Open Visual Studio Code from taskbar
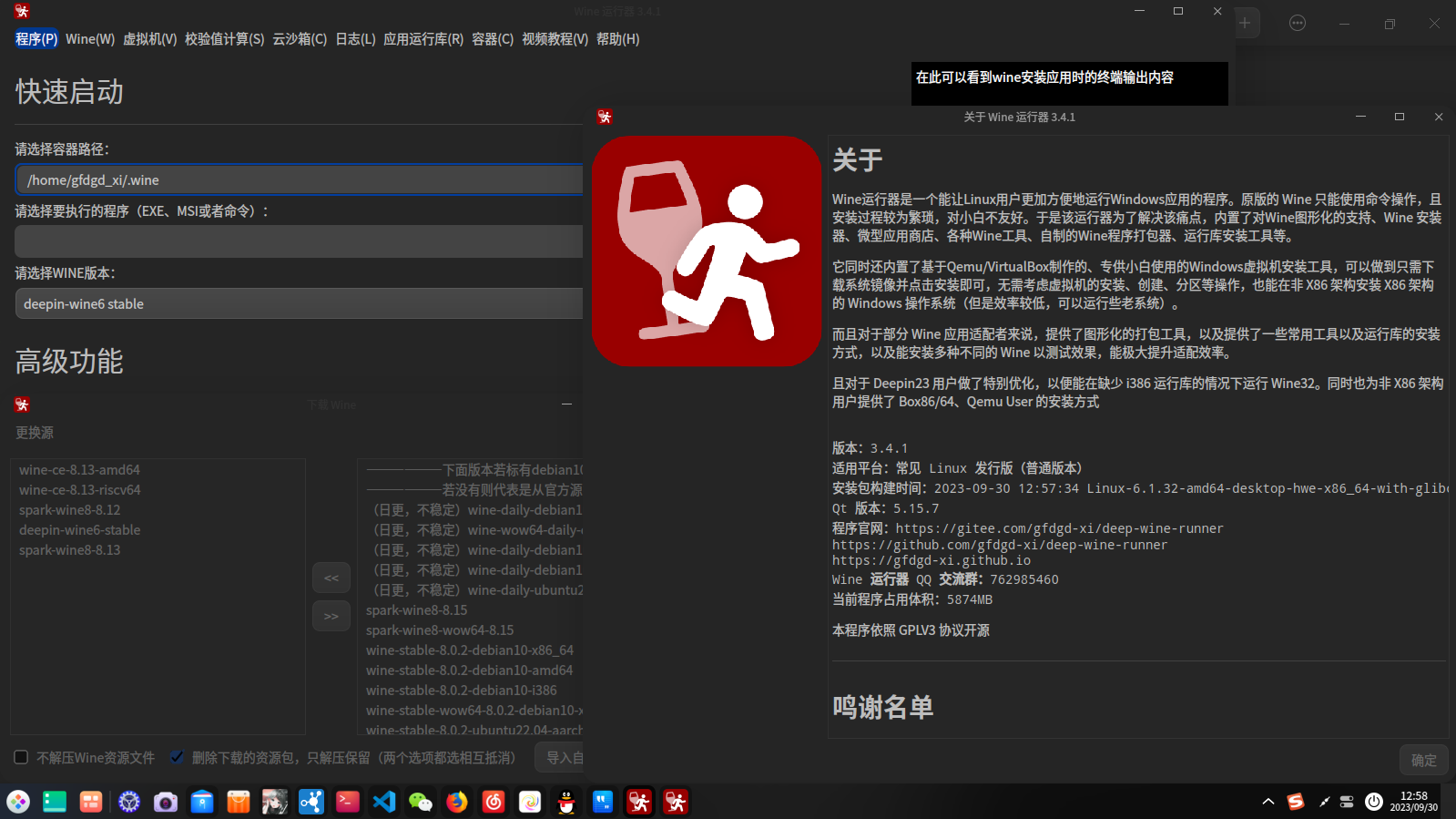 point(384,802)
